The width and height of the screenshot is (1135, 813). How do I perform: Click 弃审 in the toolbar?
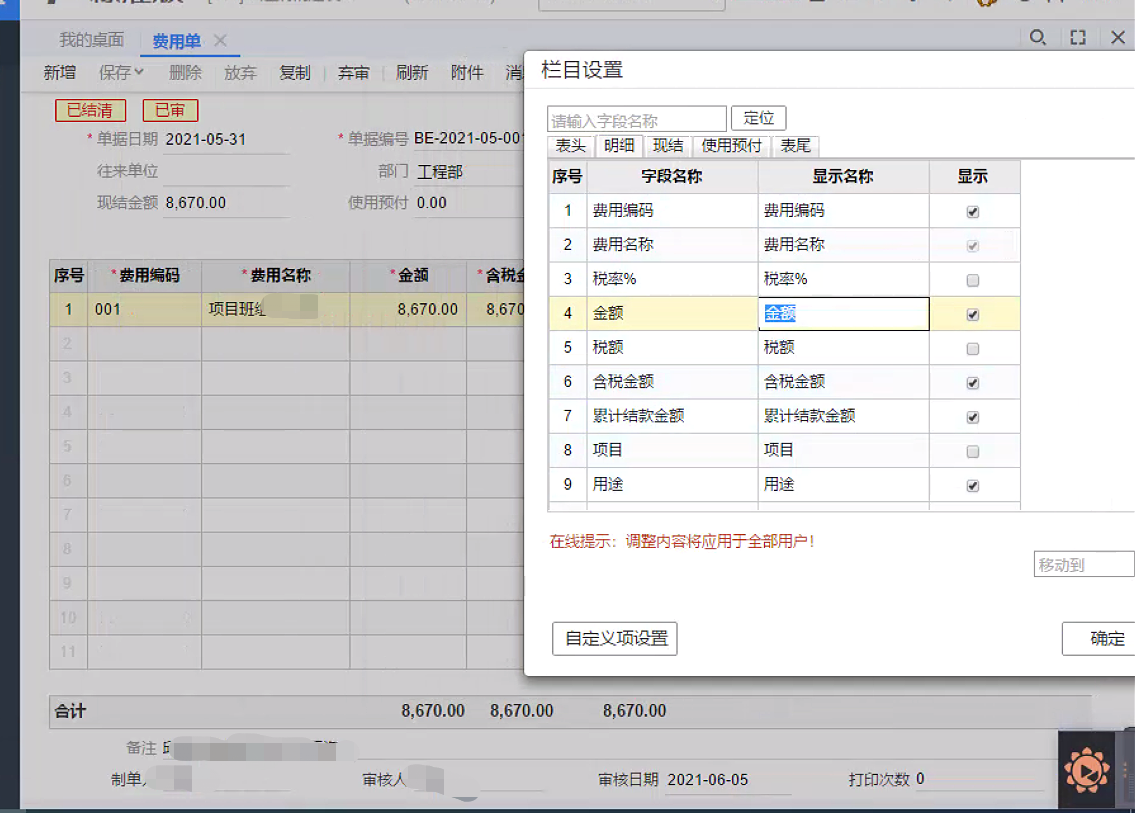pyautogui.click(x=353, y=72)
